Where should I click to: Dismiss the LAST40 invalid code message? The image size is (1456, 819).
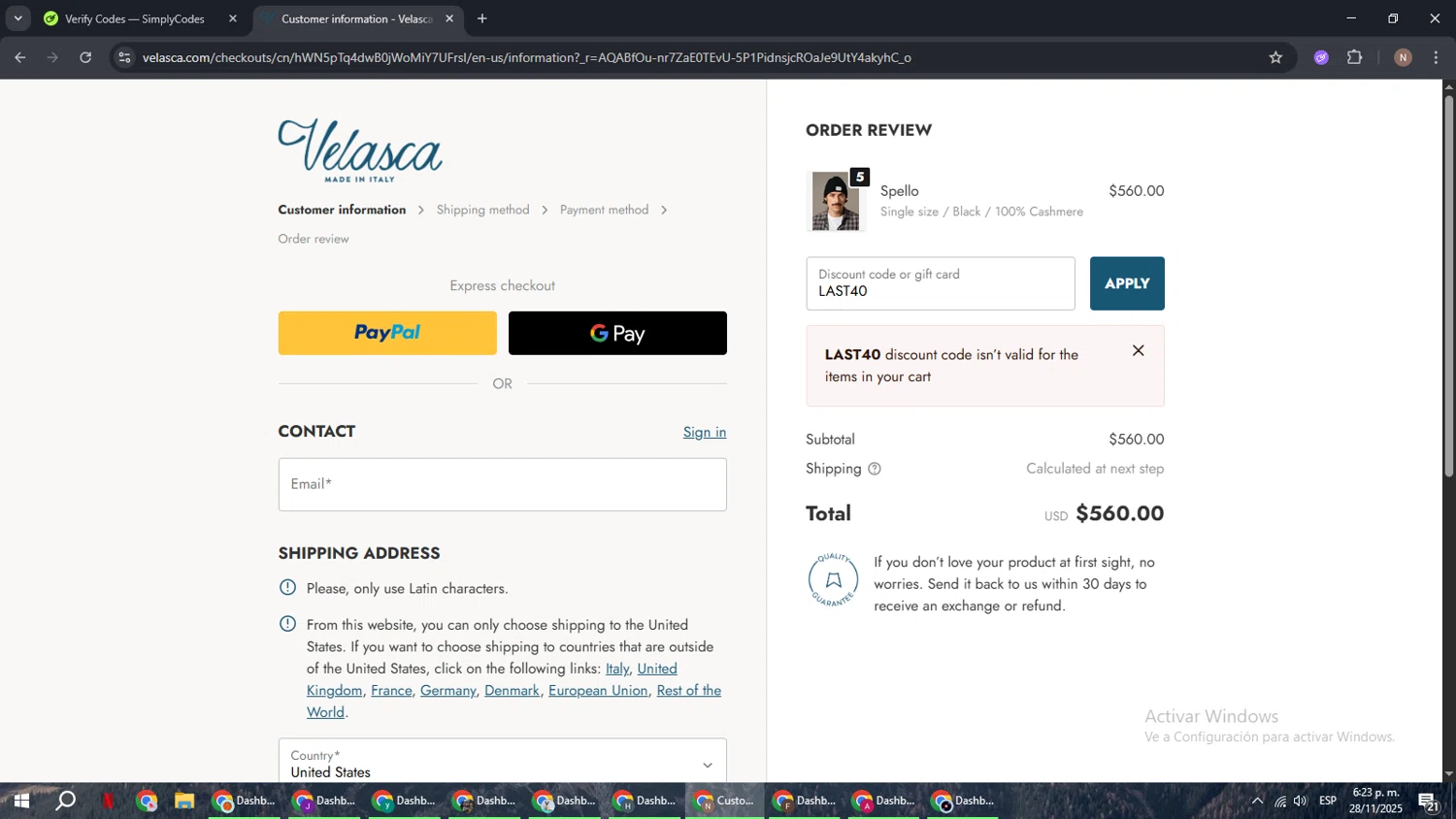pos(1138,350)
